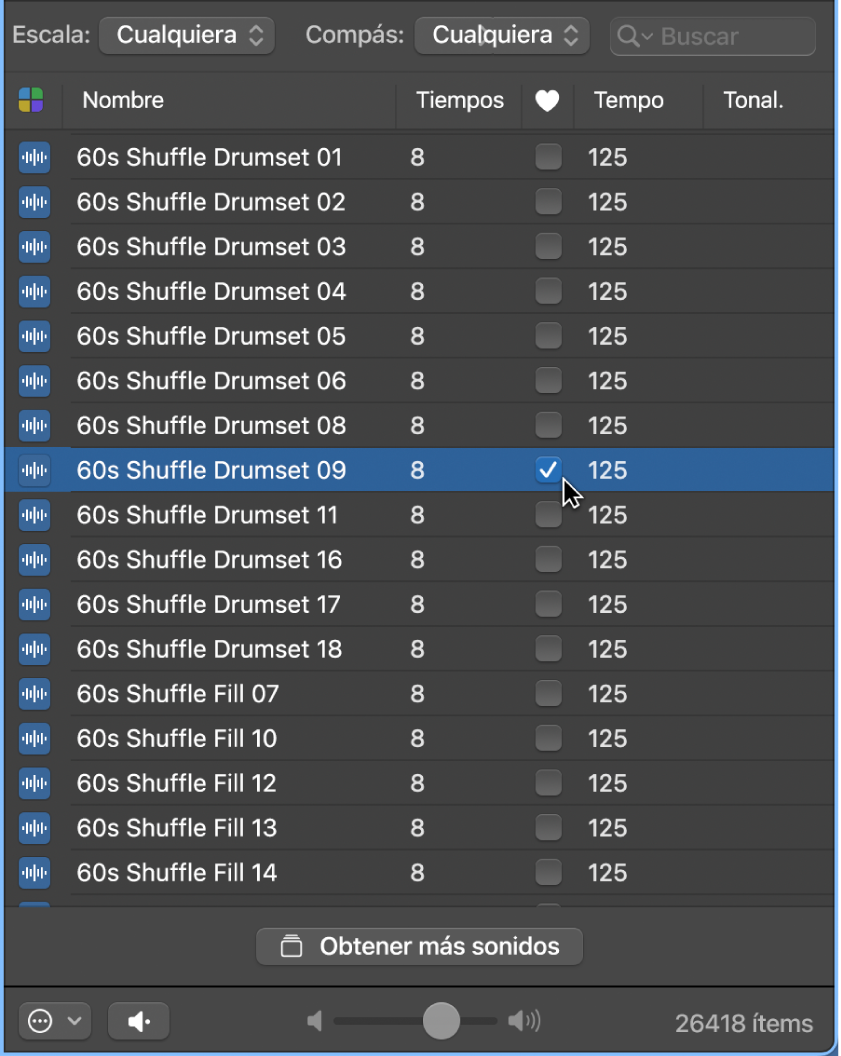The height and width of the screenshot is (1056, 841).
Task: Open the Compás pop-up menu
Action: coord(502,36)
